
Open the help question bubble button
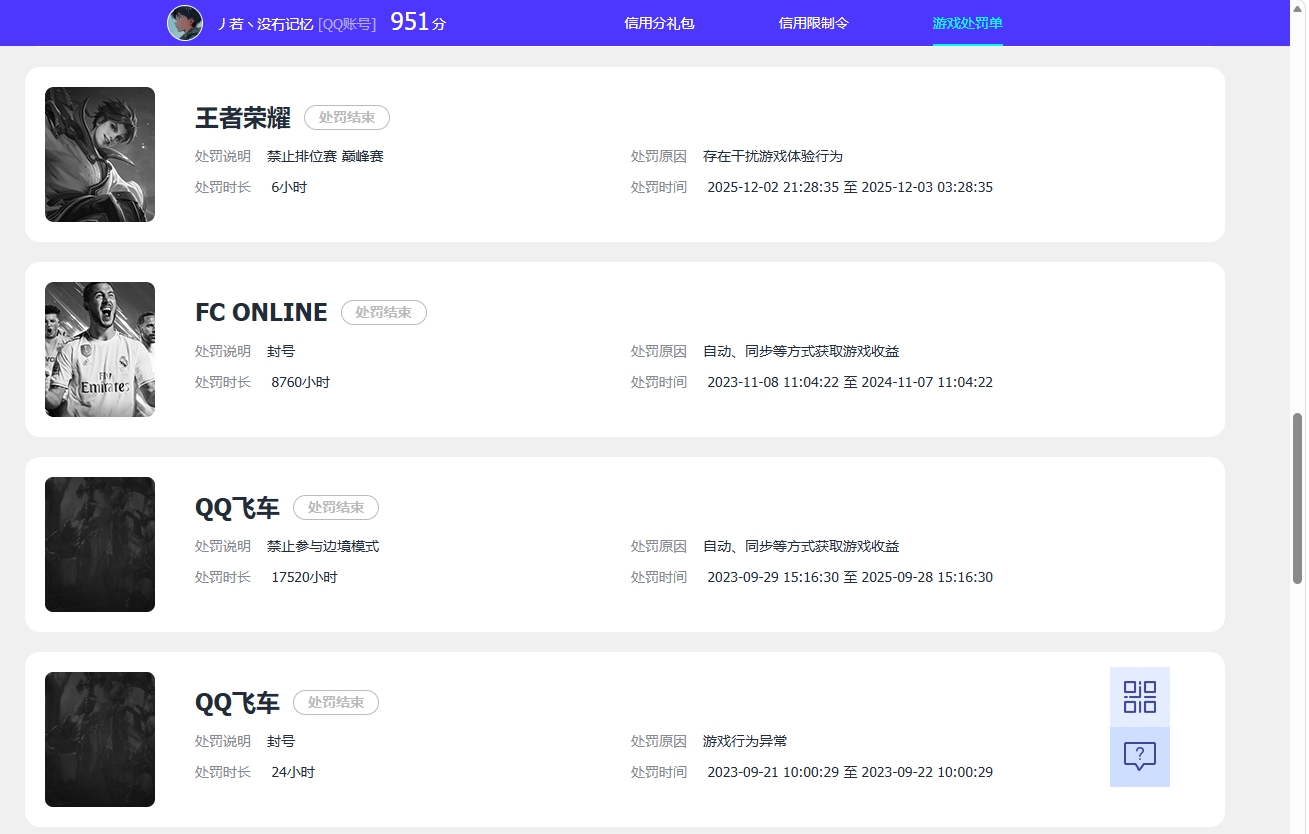tap(1140, 757)
